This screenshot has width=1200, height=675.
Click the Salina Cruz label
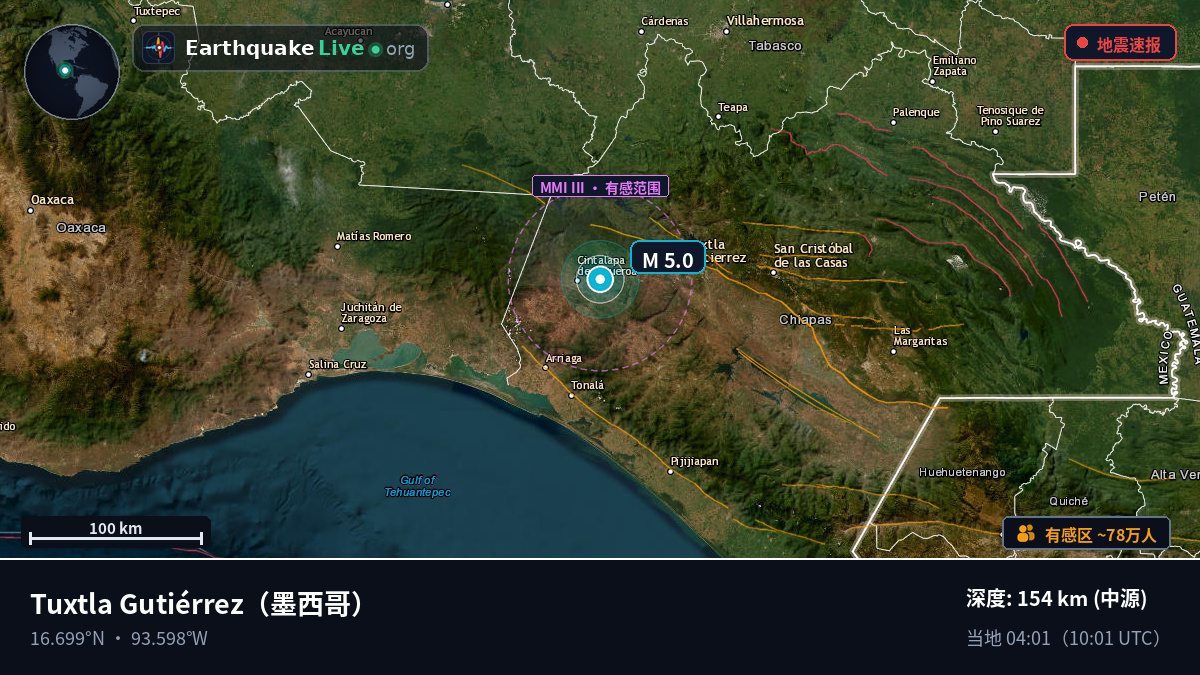pos(338,364)
